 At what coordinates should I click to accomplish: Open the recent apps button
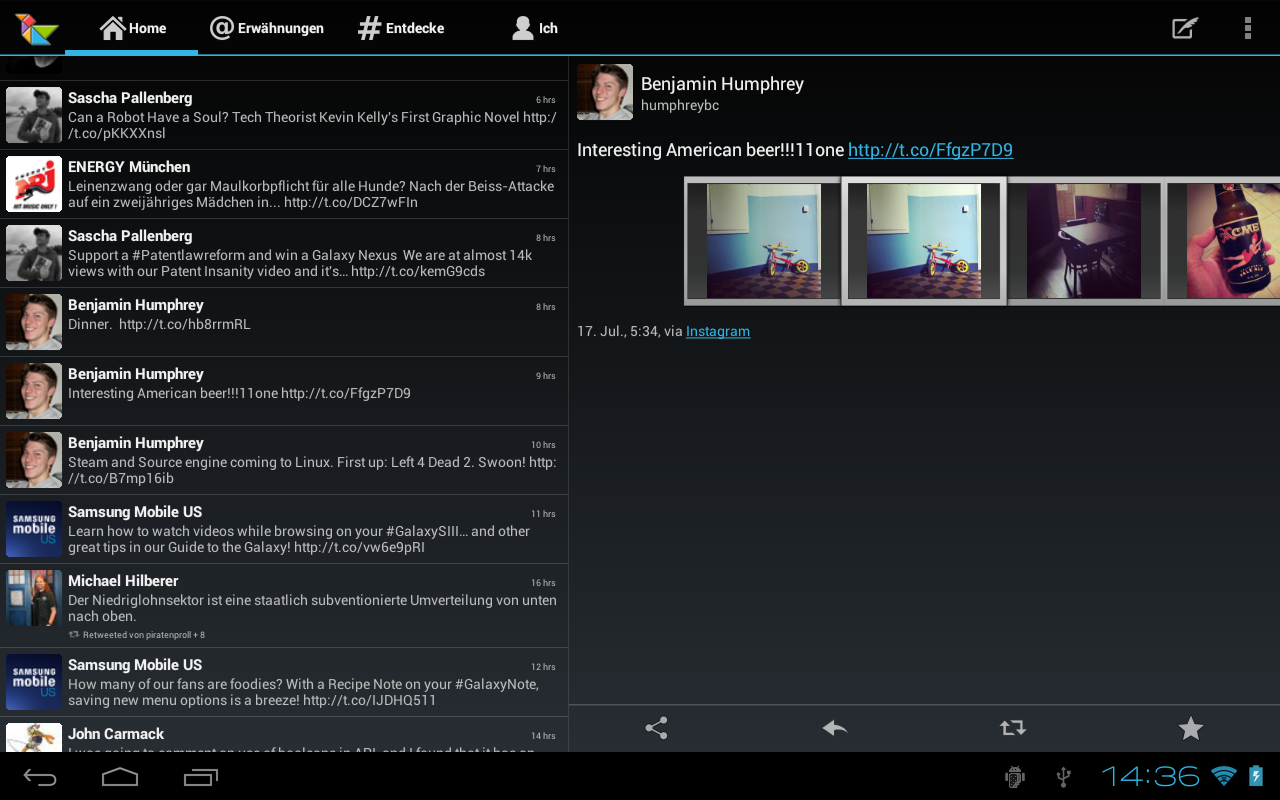point(201,777)
